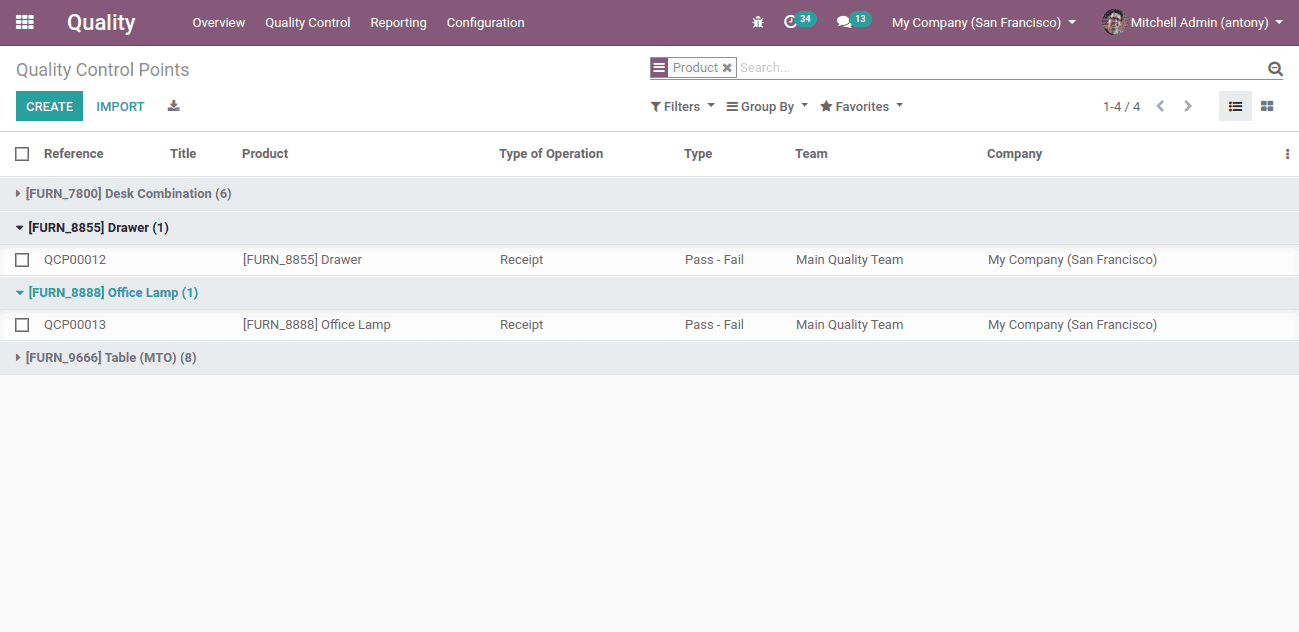Go to next page arrow
The height and width of the screenshot is (632, 1299).
pyautogui.click(x=1188, y=106)
